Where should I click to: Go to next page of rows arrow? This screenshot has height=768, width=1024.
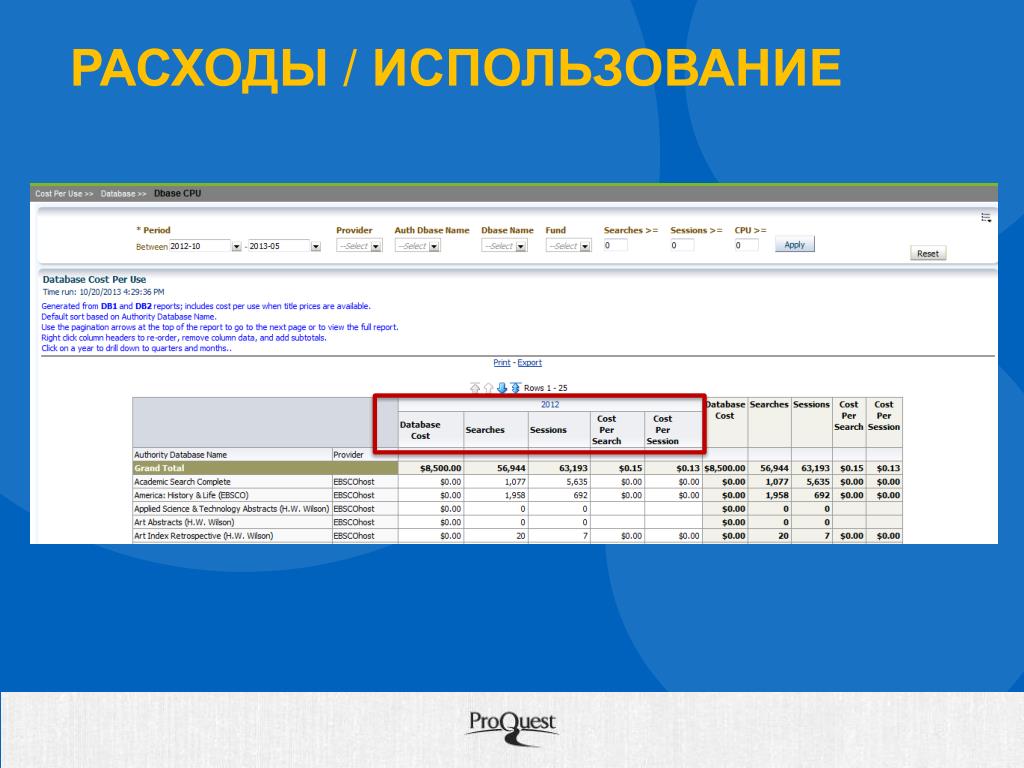pyautogui.click(x=502, y=388)
